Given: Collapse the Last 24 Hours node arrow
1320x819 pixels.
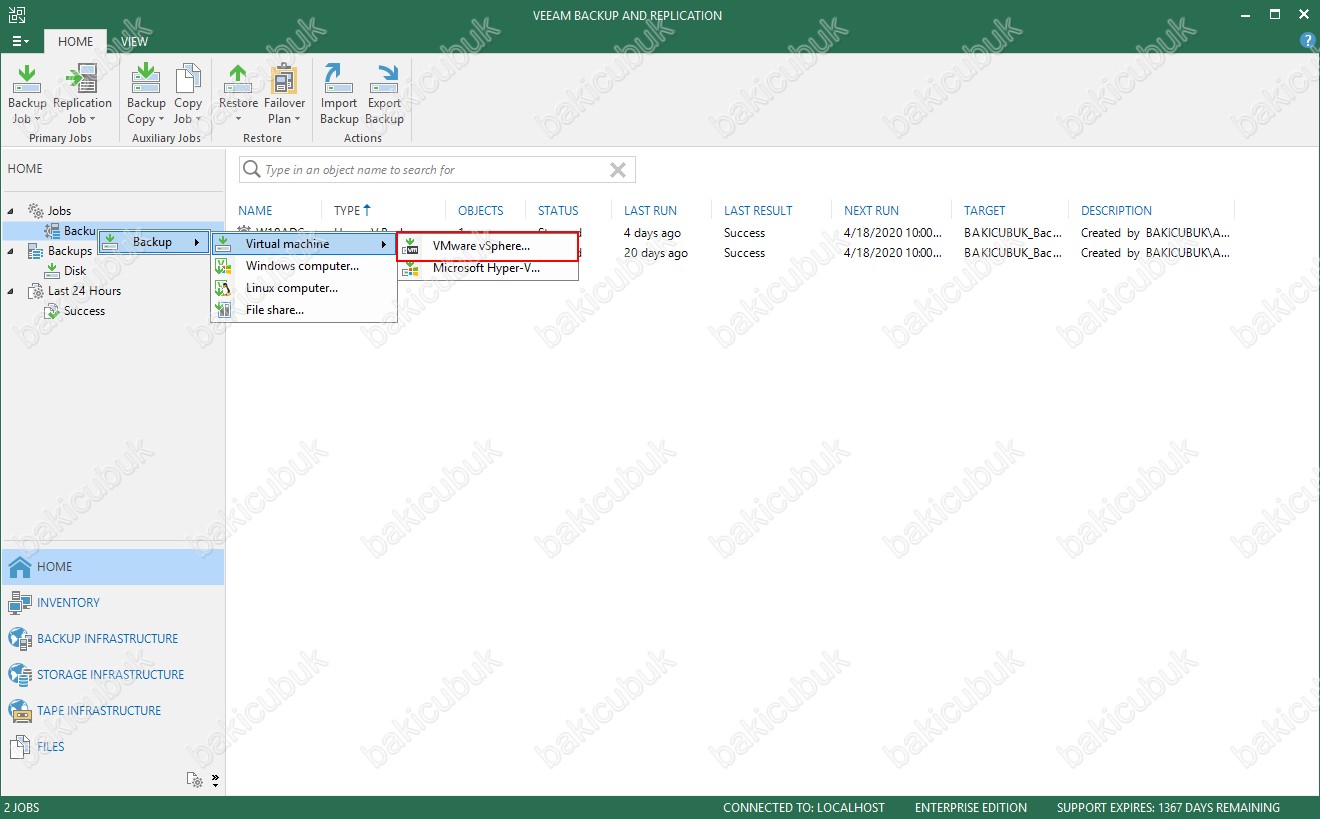Looking at the screenshot, I should tap(11, 291).
